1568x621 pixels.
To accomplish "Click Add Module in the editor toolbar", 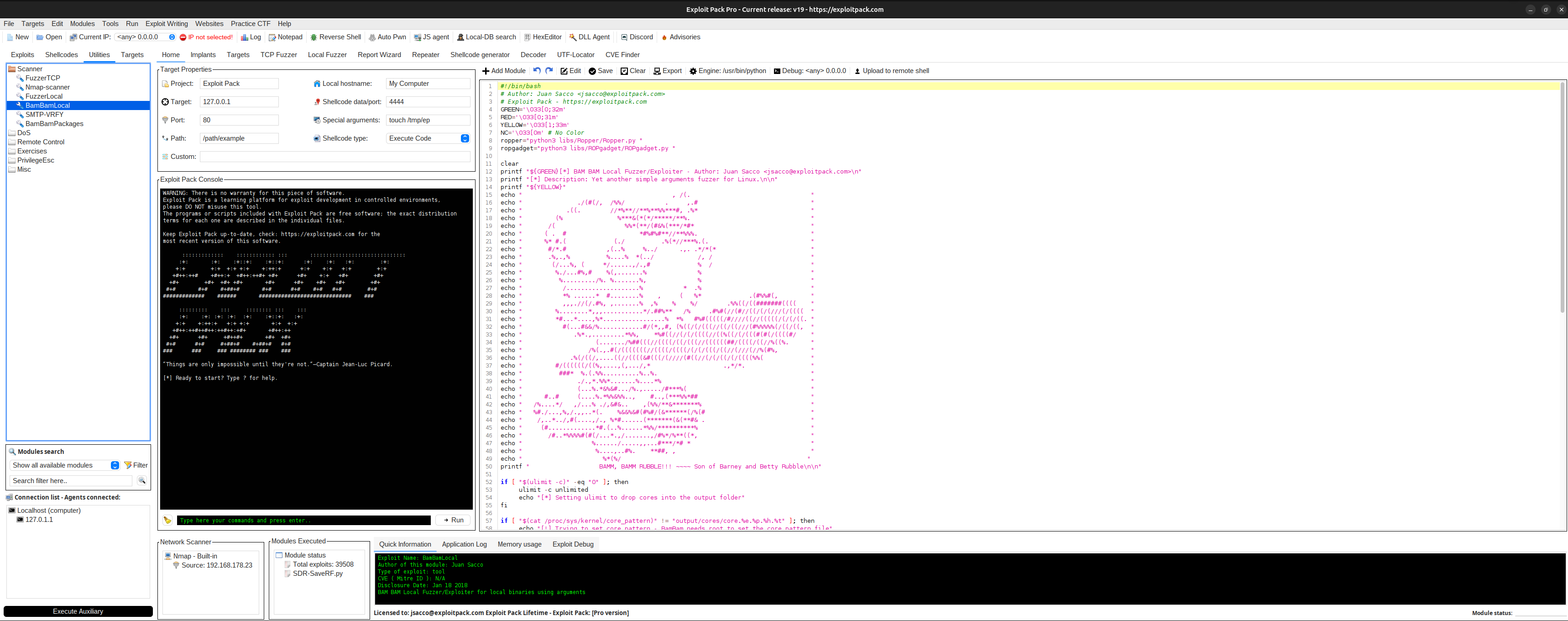I will (x=504, y=71).
